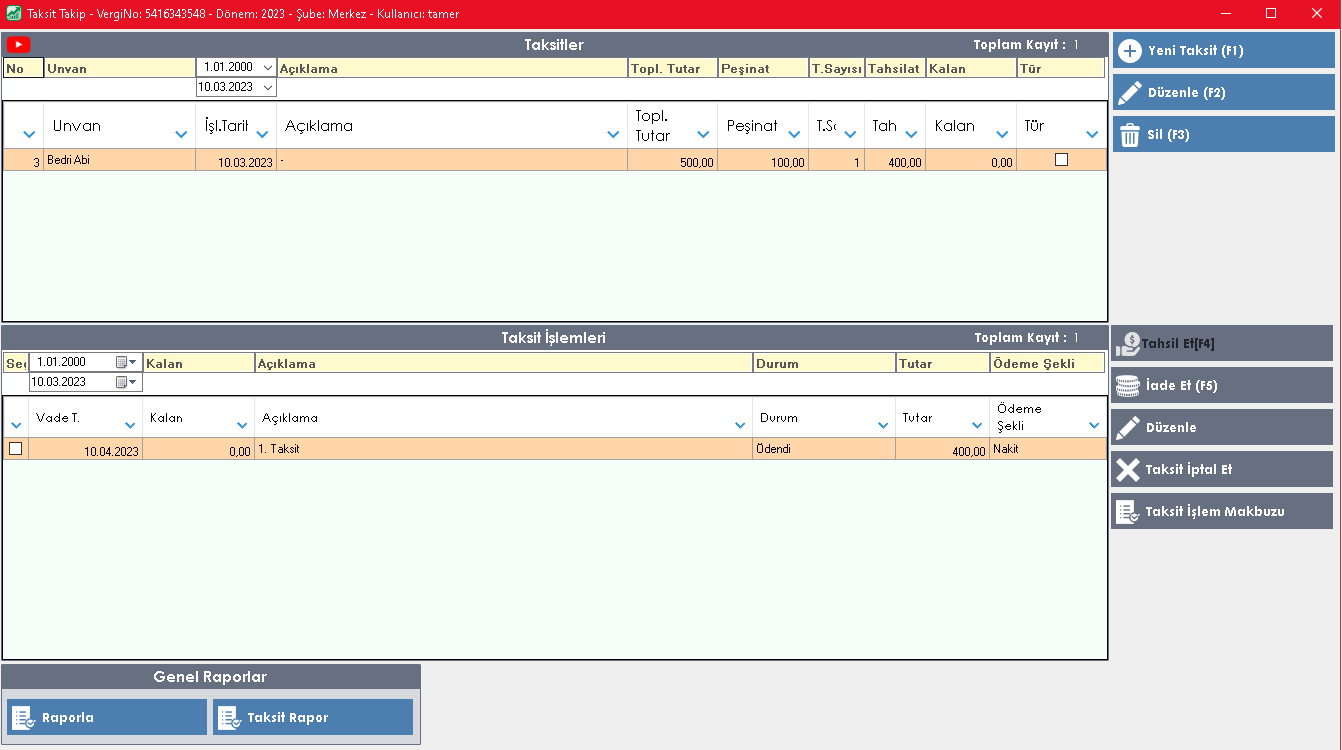
Task: Tick the checkbox of the 1. Taksit row
Action: [x=15, y=449]
